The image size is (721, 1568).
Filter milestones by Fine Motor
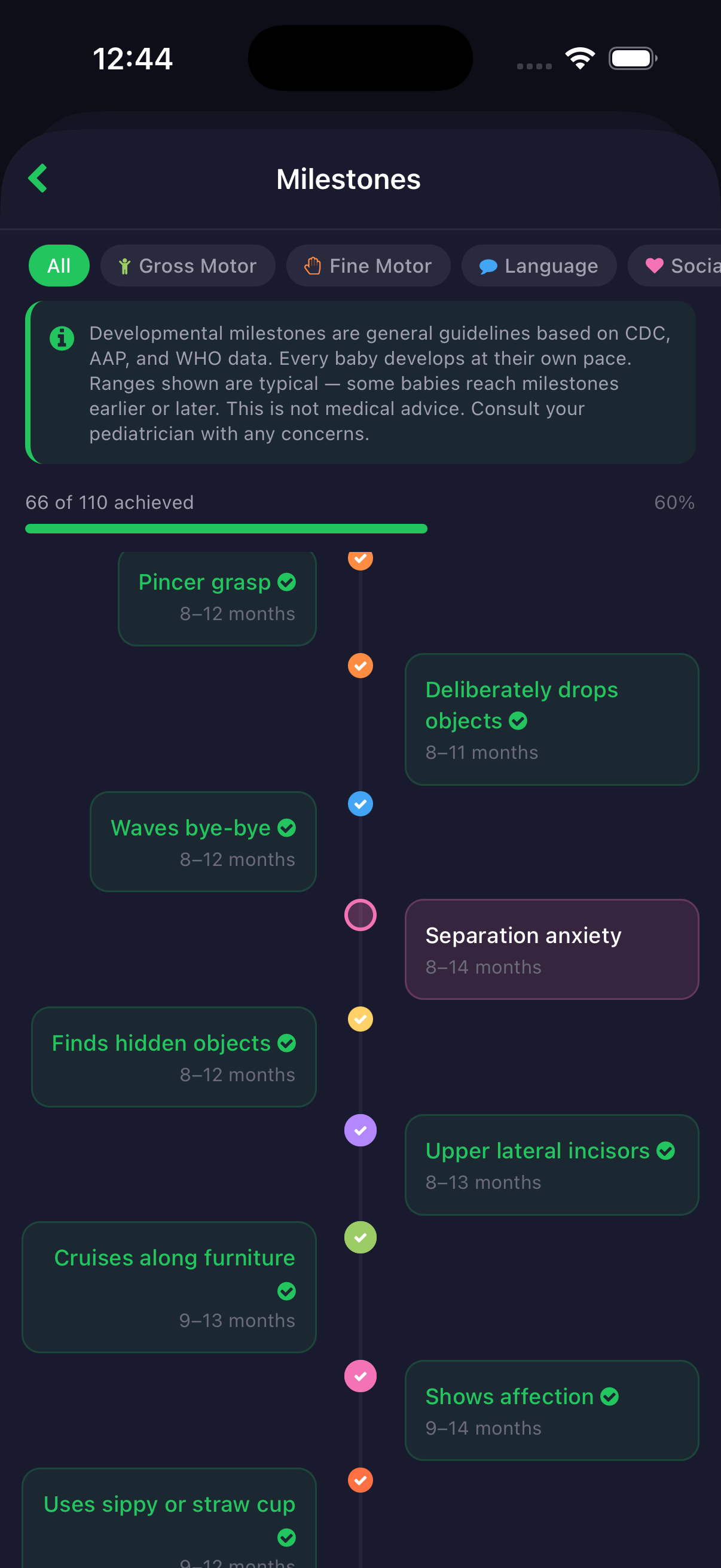[368, 266]
